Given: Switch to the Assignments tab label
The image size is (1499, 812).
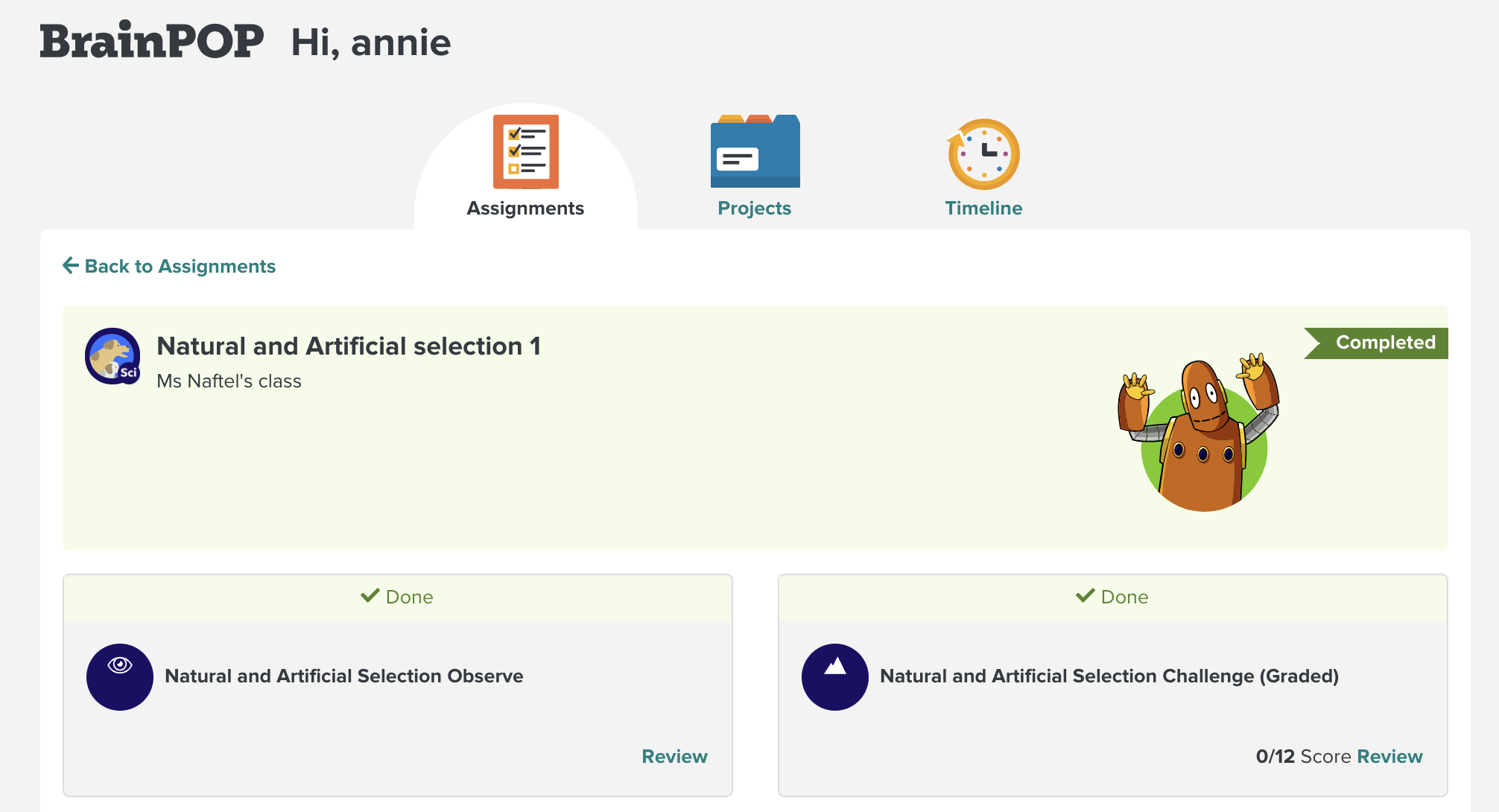Looking at the screenshot, I should 525,208.
